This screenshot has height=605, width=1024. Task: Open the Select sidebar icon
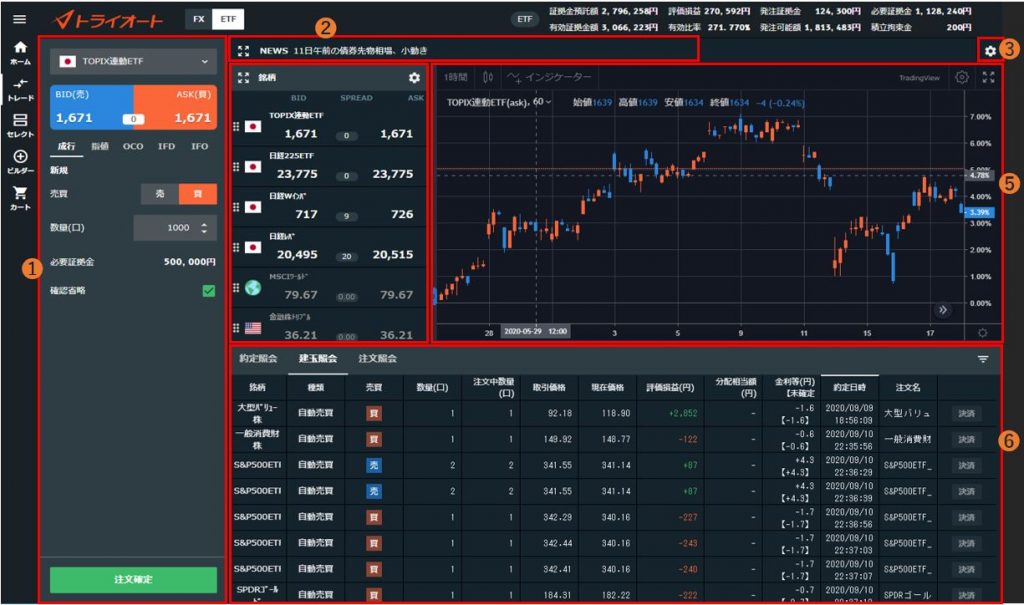point(20,125)
